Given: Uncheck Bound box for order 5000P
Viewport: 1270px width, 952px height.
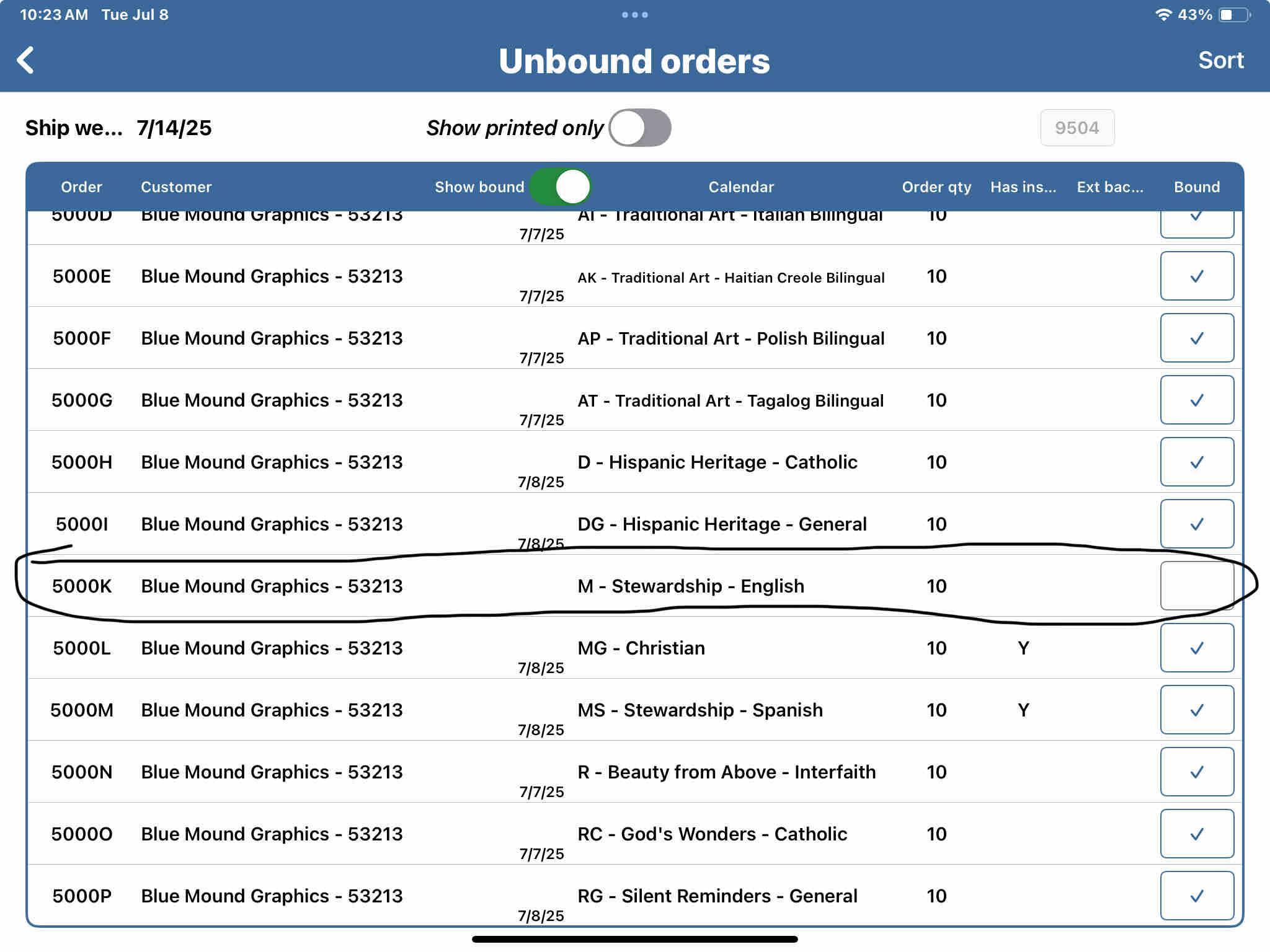Looking at the screenshot, I should [x=1196, y=896].
